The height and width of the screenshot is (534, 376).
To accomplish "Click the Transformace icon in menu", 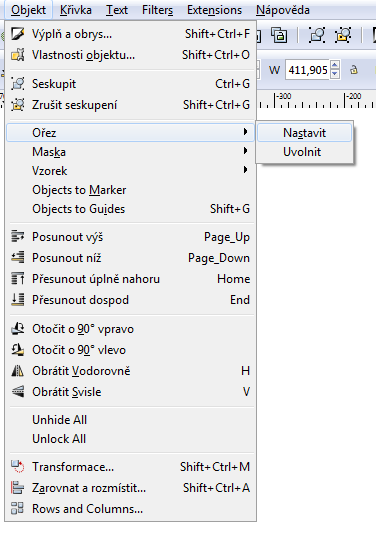I will (x=17, y=467).
